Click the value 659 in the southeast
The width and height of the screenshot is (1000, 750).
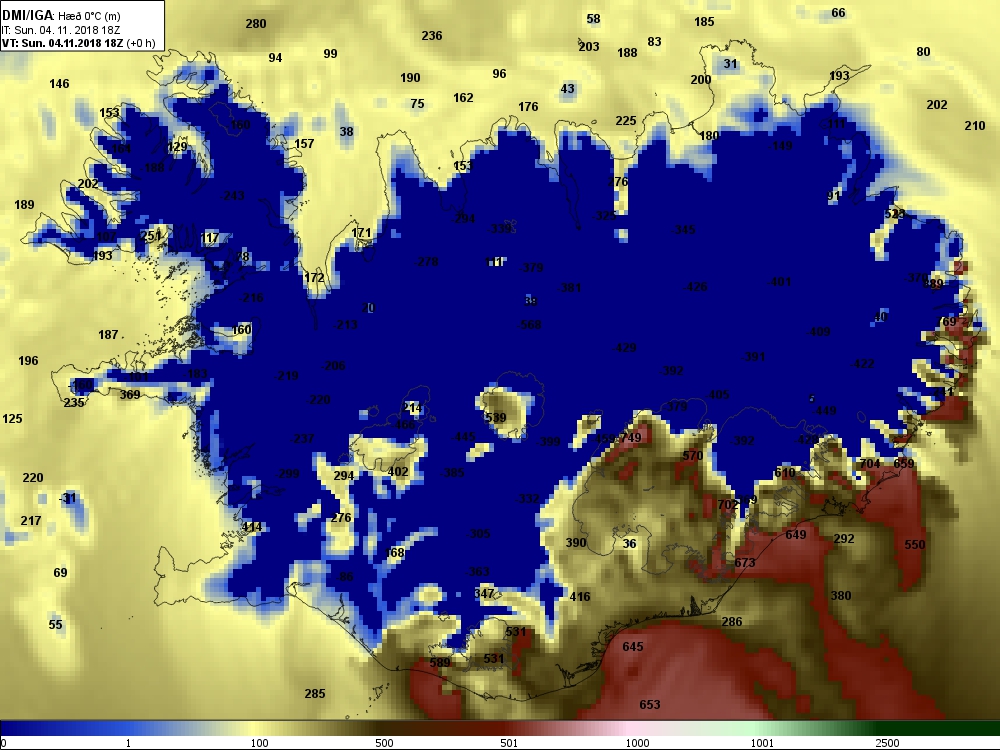(x=904, y=464)
